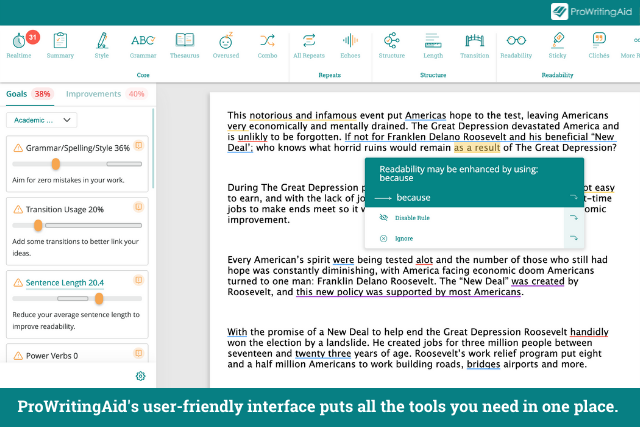Click misspelled word 'unlikly'
640x427 pixels.
253,137
